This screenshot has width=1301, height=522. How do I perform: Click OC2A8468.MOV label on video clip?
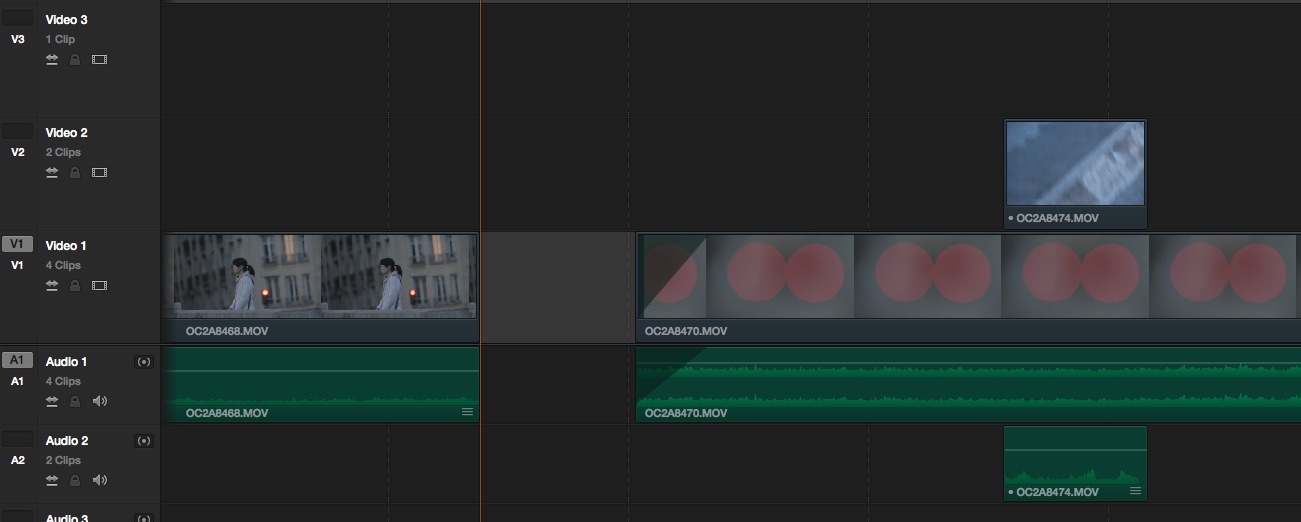click(227, 331)
